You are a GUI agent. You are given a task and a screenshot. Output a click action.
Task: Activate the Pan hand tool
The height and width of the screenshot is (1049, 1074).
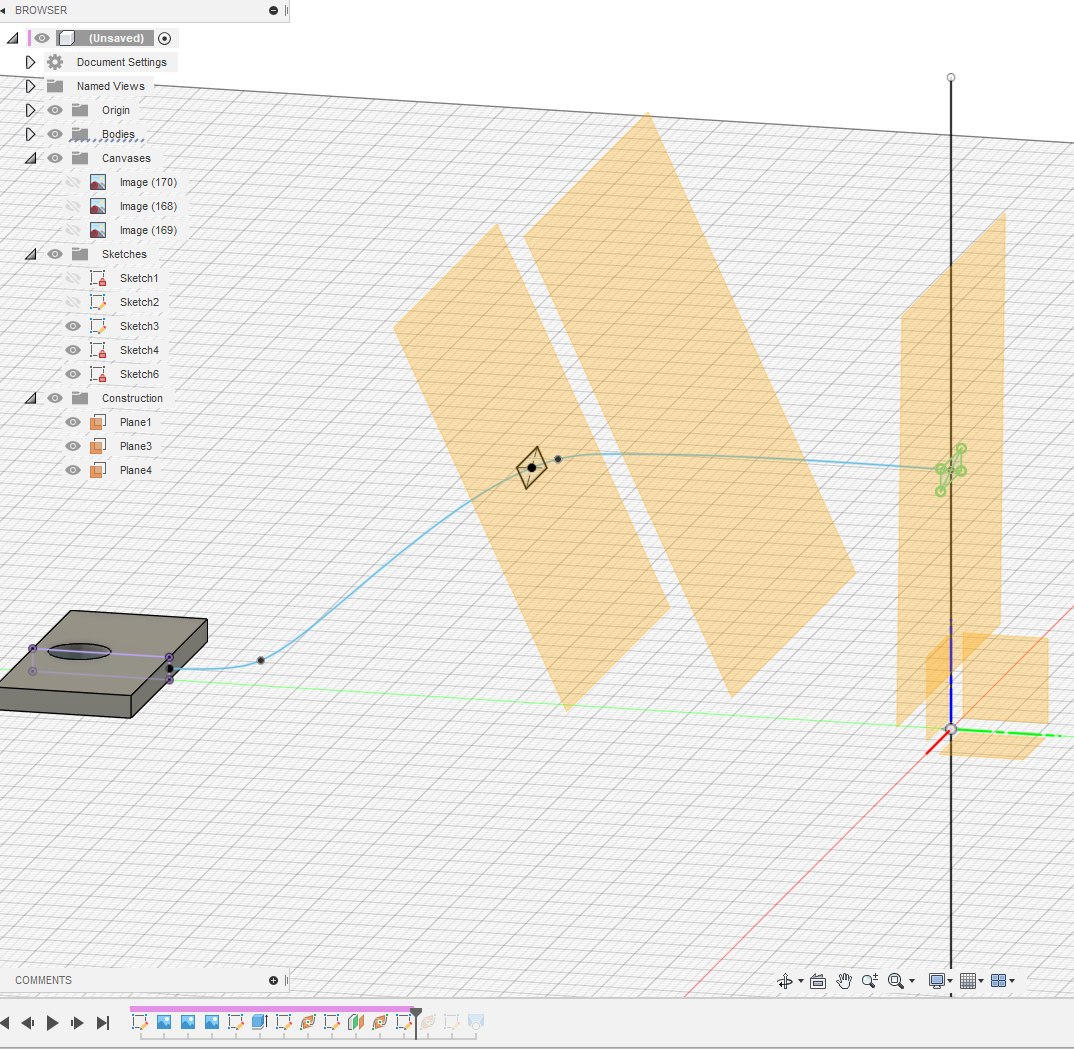(x=844, y=981)
